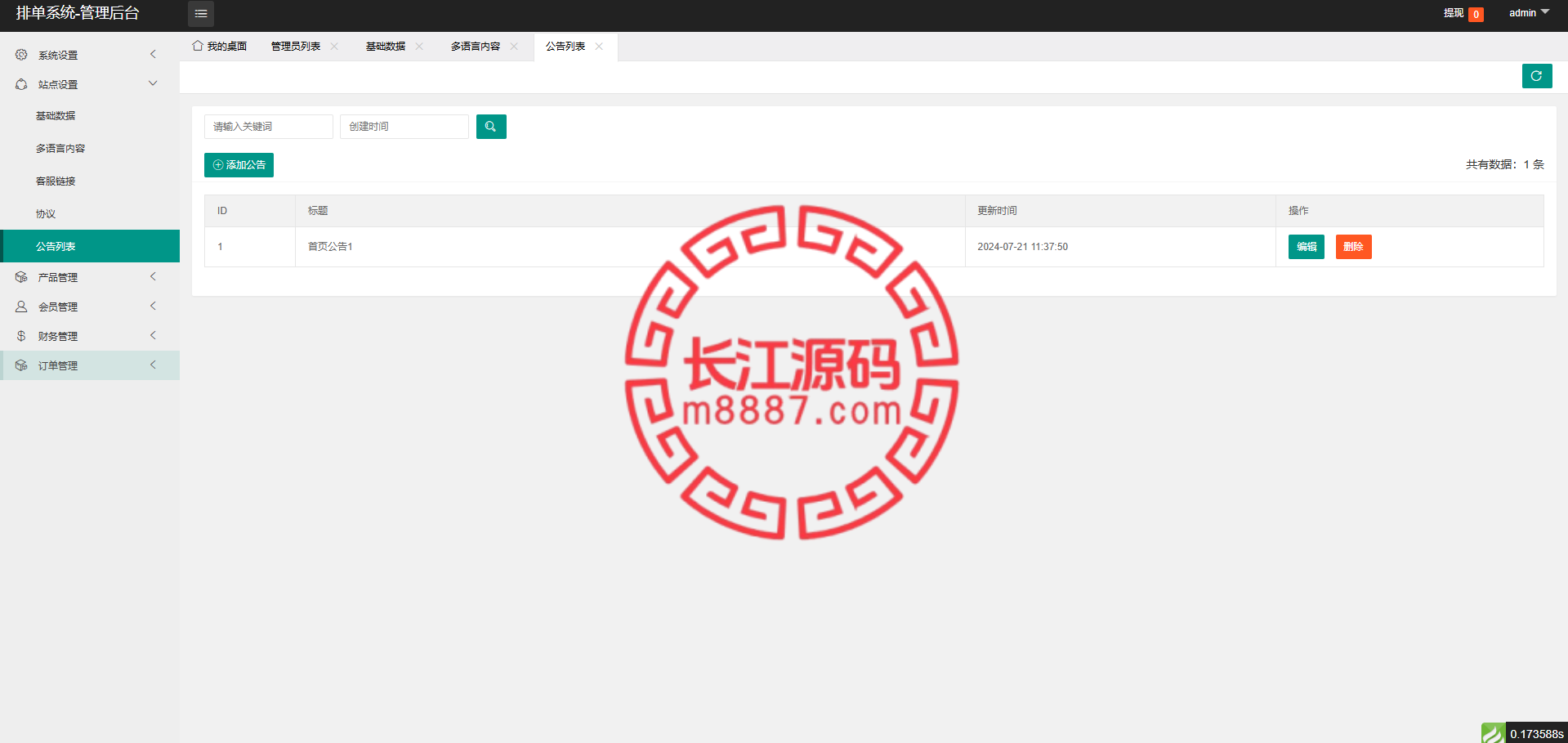Close the 基础数据 tab

click(x=419, y=47)
